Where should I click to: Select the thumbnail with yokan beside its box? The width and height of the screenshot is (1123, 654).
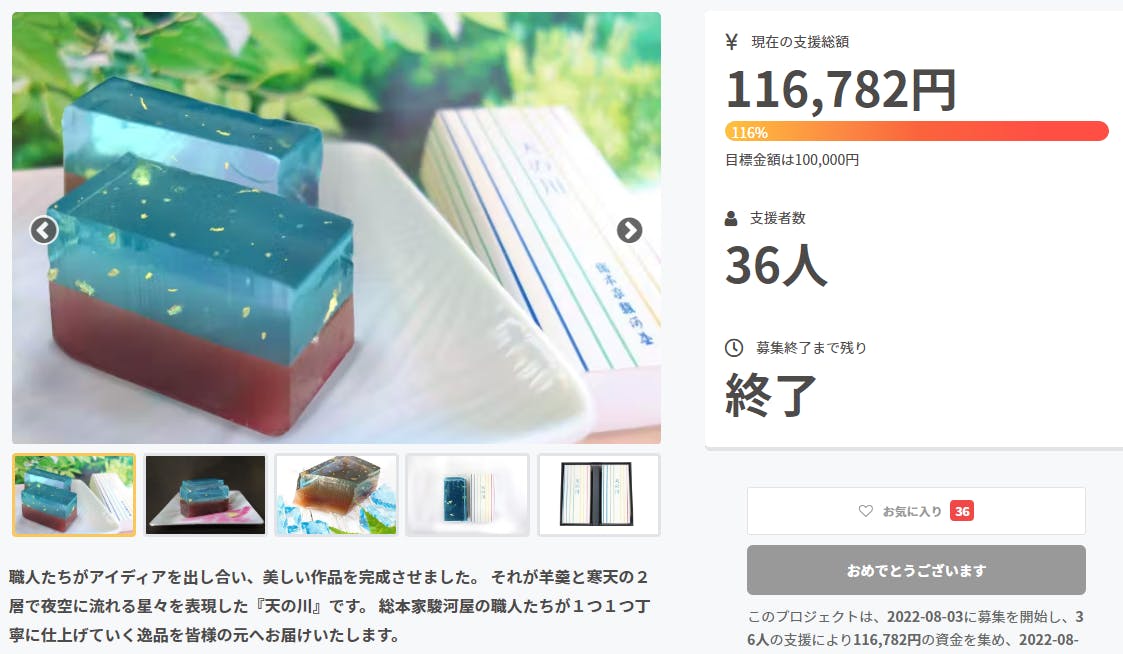click(468, 495)
